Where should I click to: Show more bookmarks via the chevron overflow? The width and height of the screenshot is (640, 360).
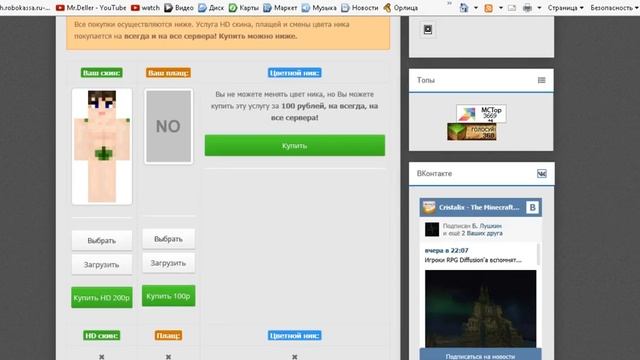[x=449, y=4]
